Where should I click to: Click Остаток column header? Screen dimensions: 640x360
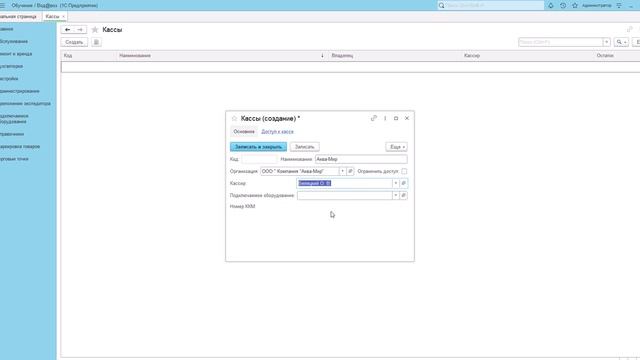617,56
